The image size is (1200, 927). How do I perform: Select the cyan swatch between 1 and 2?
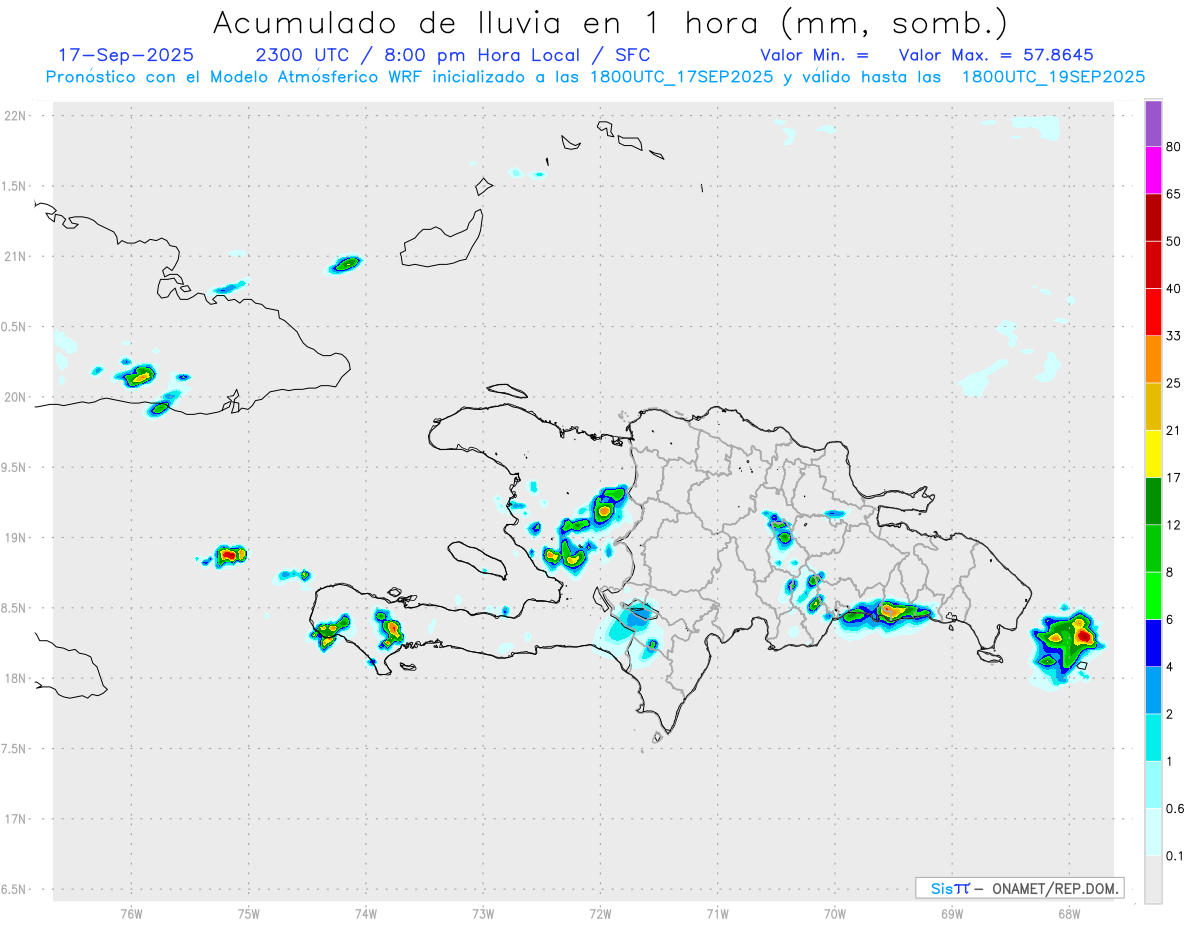(1153, 737)
